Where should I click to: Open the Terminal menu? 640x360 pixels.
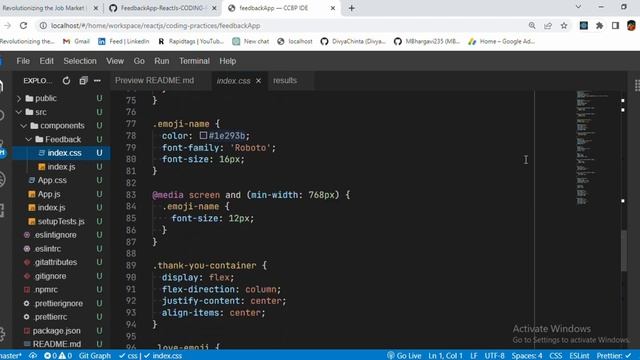[x=194, y=61]
